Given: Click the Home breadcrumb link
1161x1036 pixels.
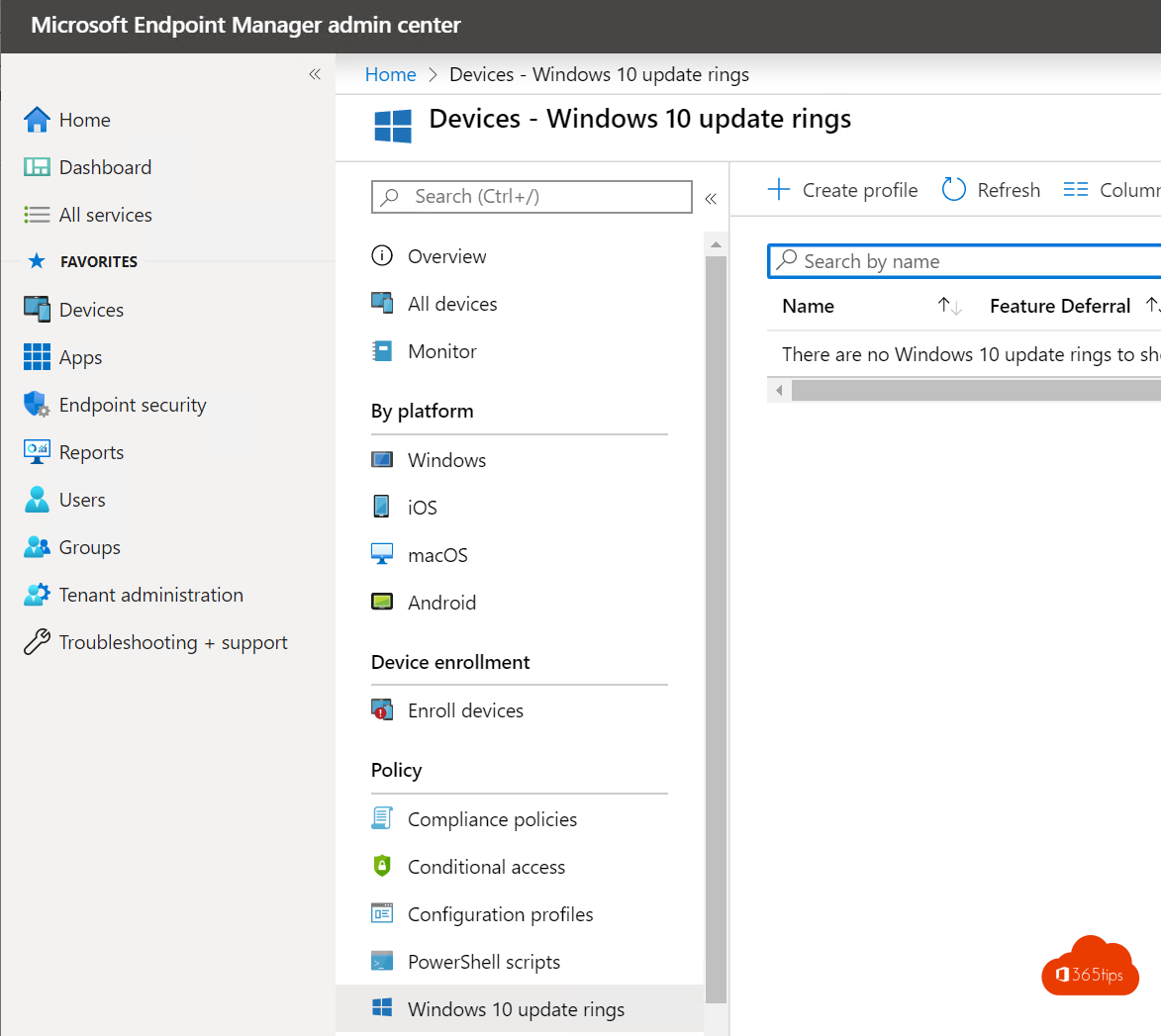Looking at the screenshot, I should (390, 75).
